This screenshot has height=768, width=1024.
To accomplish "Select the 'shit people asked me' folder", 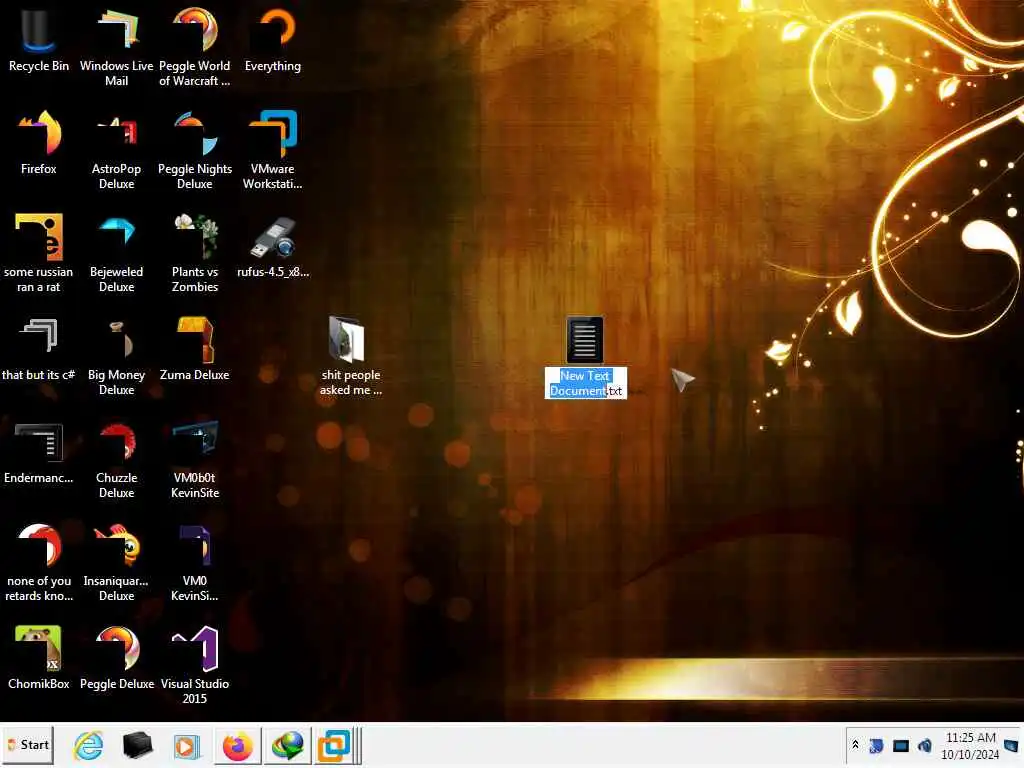I will 351,355.
